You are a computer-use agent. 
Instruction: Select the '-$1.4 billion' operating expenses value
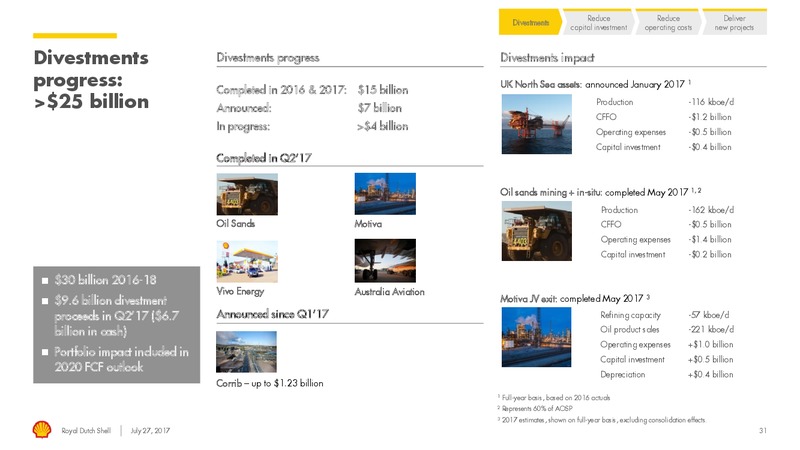coord(710,239)
